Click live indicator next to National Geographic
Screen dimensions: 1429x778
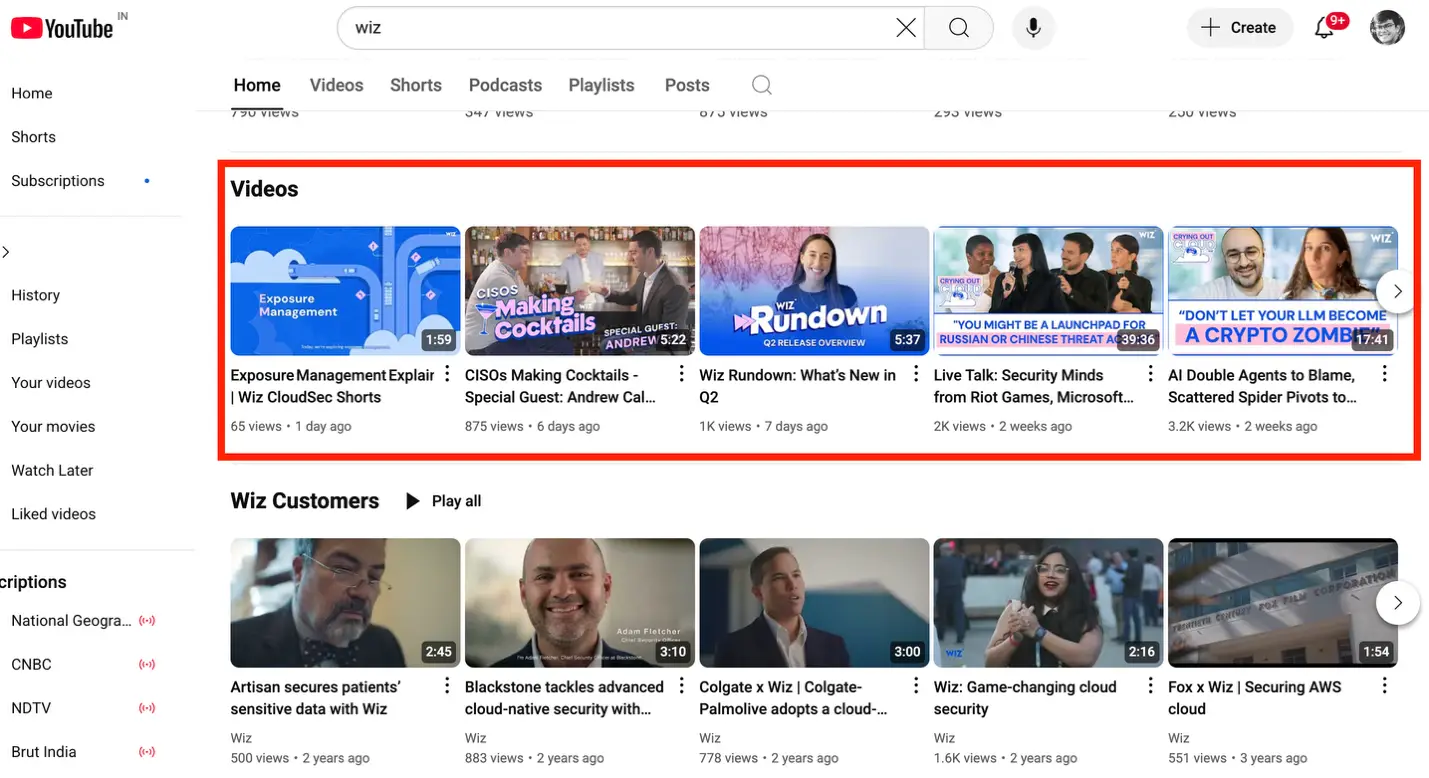147,621
